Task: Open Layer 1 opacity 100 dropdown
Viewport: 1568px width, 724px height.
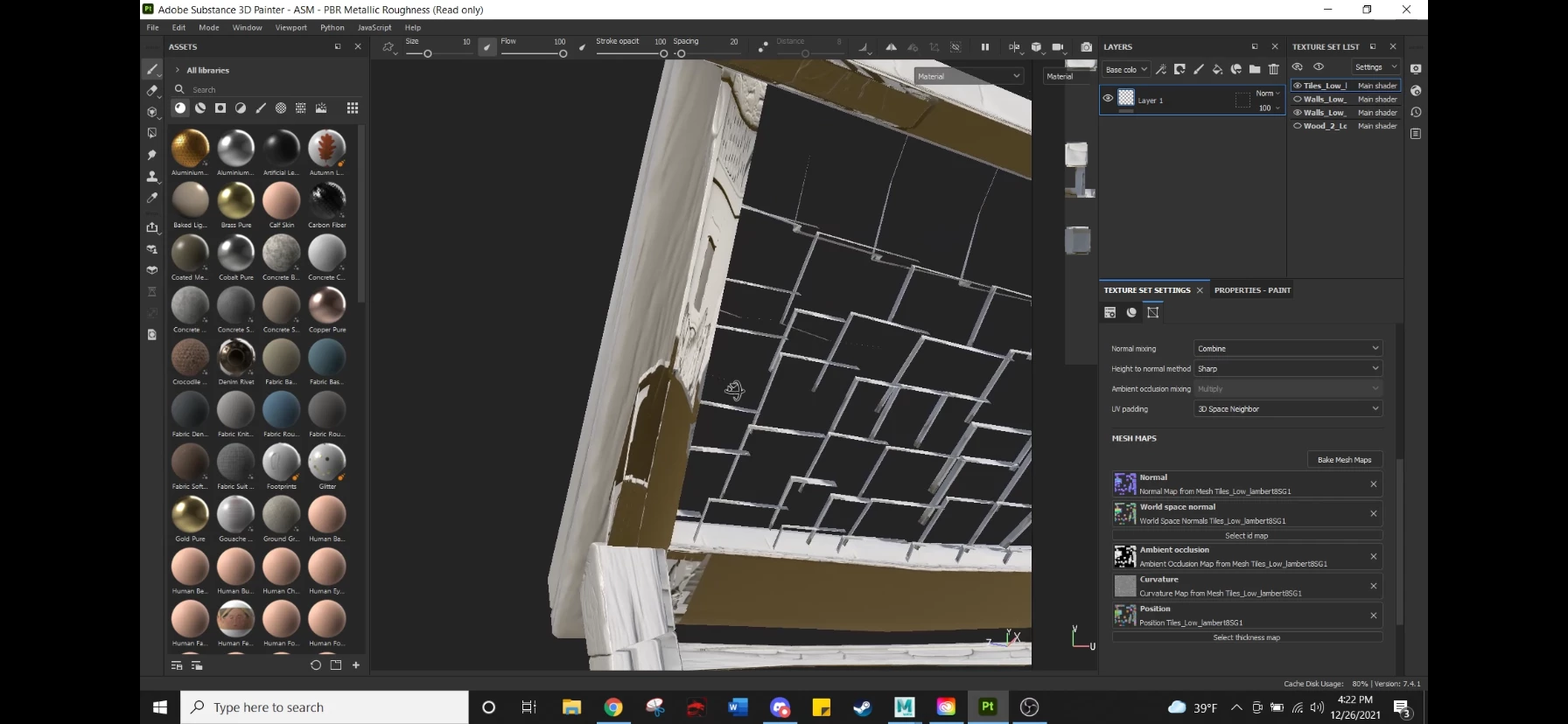Action: pos(1269,108)
